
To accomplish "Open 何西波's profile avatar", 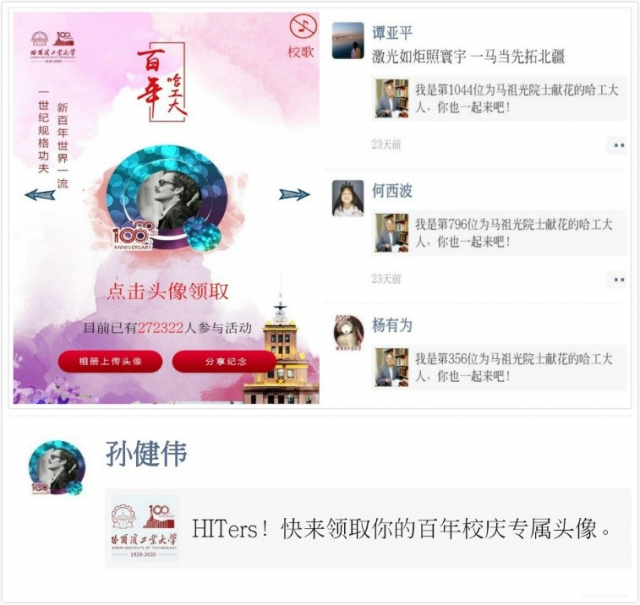I will 348,198.
